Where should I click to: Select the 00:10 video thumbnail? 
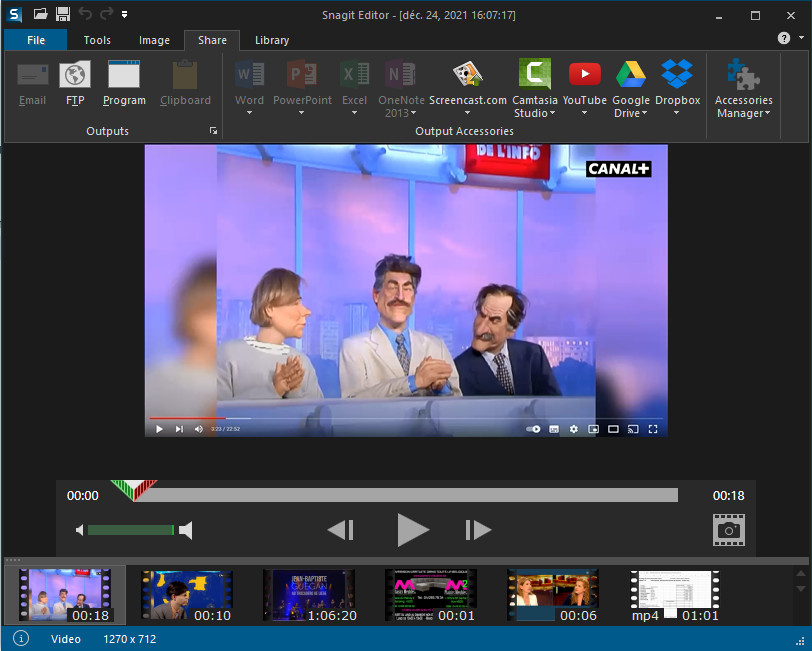point(186,595)
